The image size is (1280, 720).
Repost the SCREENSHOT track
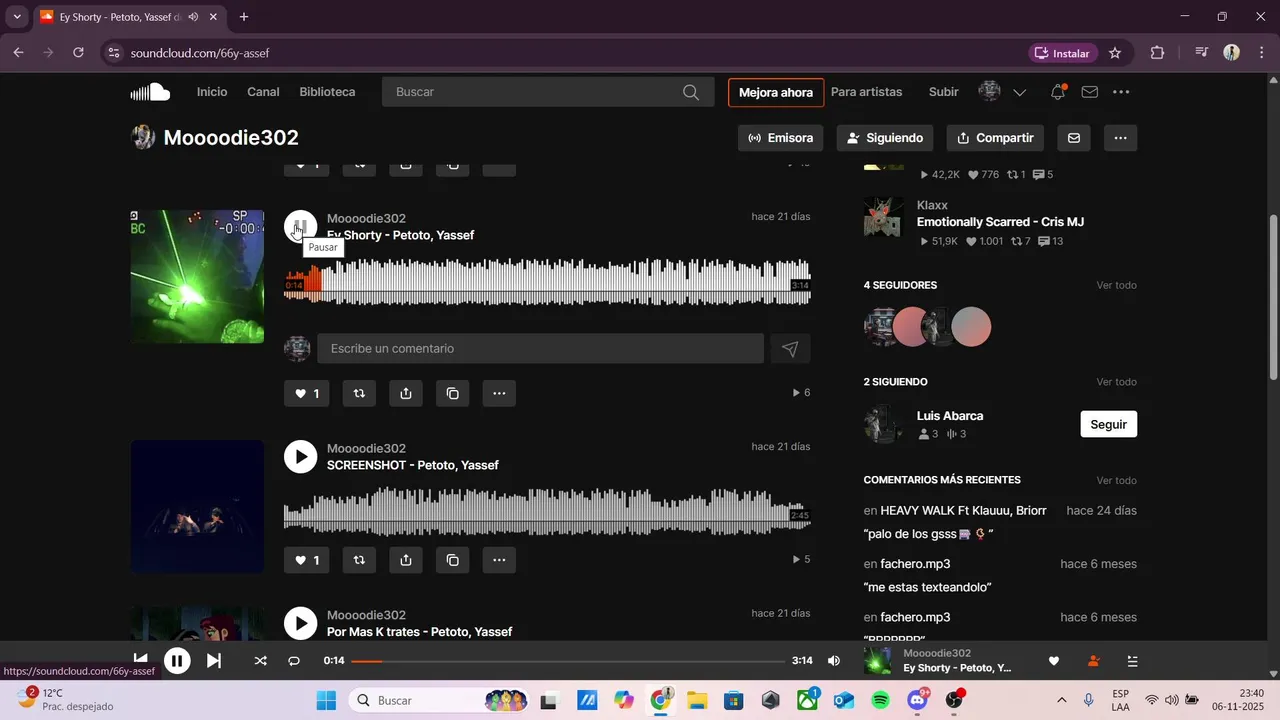click(x=359, y=560)
